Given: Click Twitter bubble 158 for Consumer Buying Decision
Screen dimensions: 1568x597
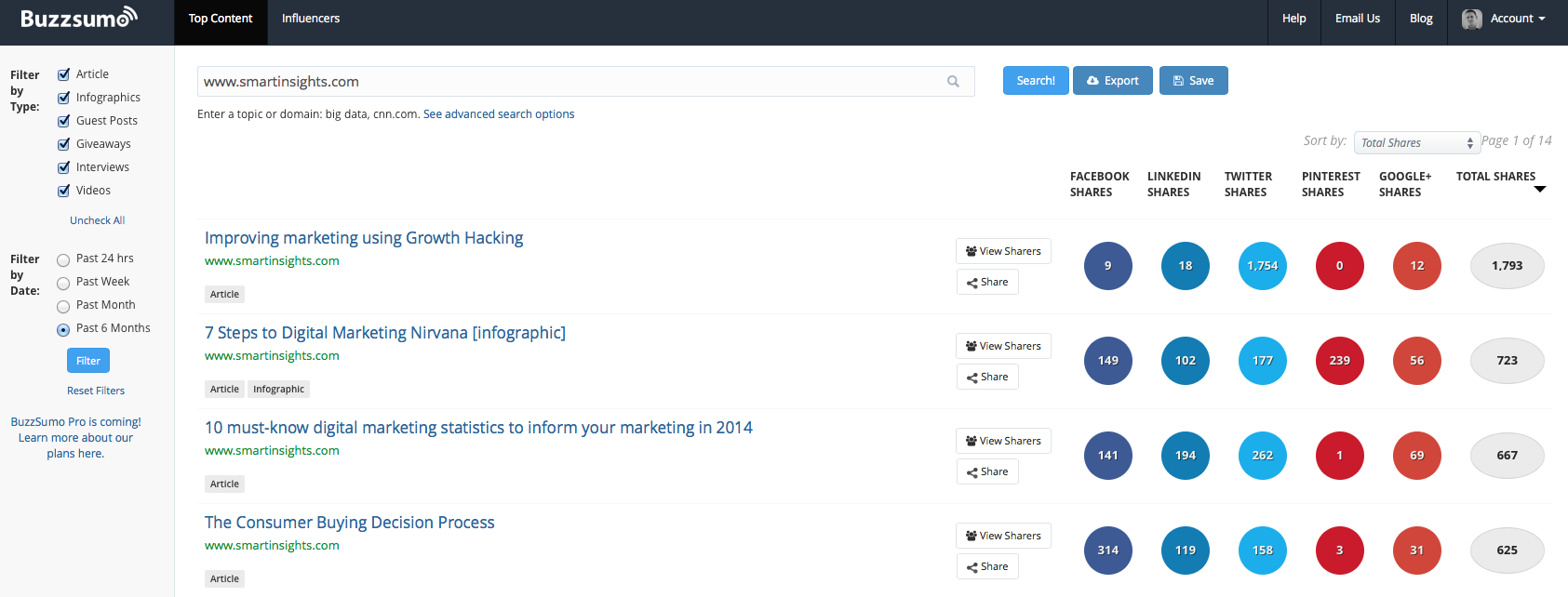Looking at the screenshot, I should pos(1263,551).
